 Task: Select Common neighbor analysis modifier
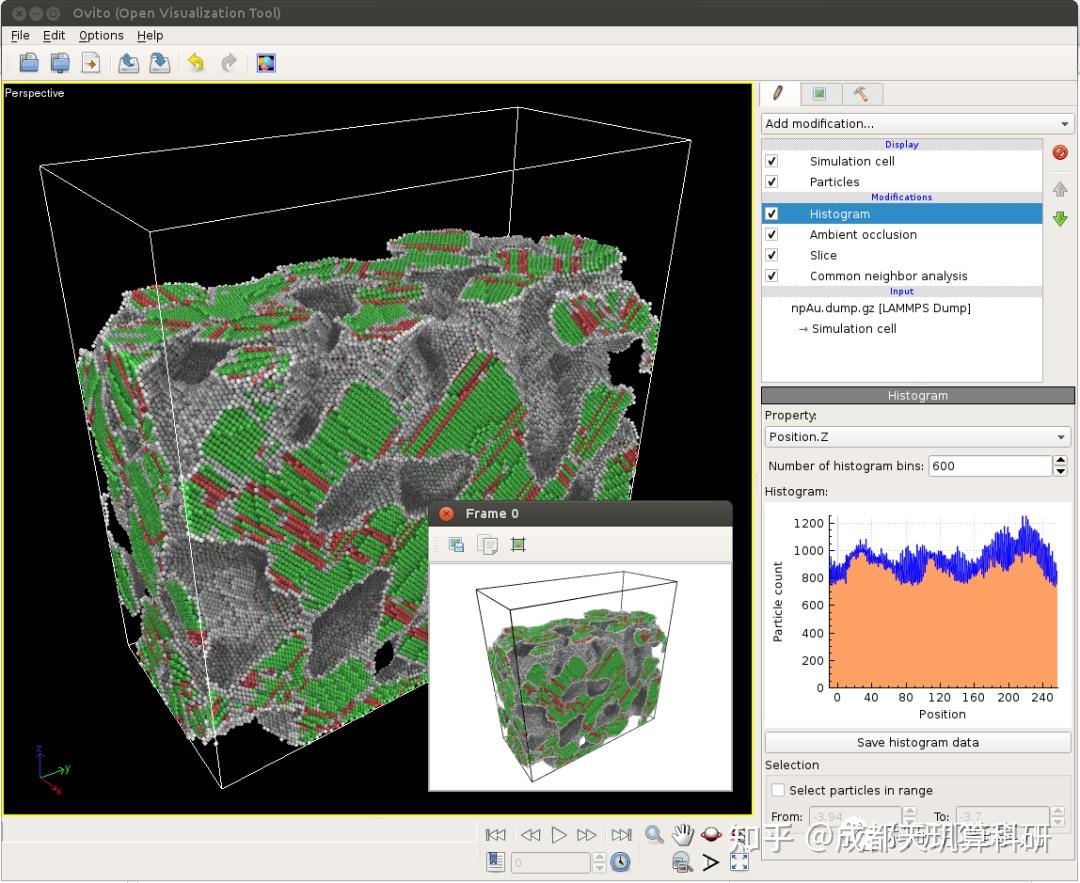pyautogui.click(x=888, y=276)
